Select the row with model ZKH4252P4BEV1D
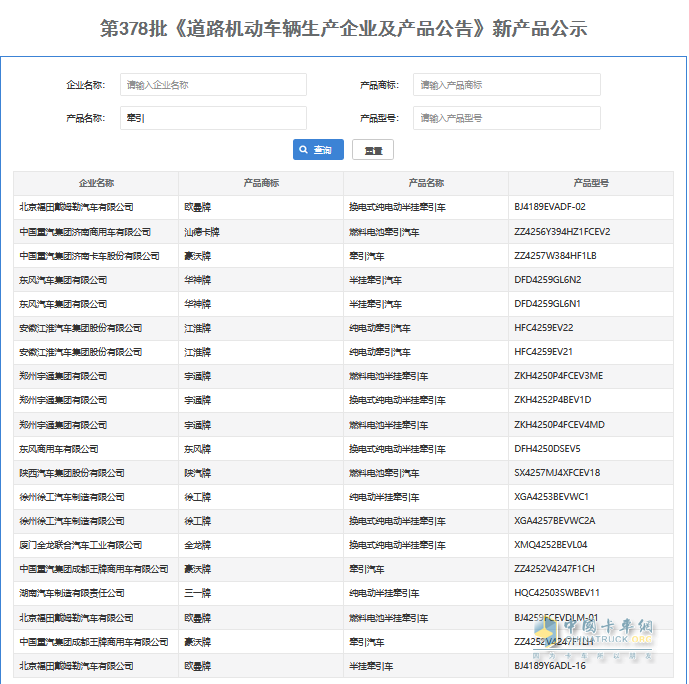Image resolution: width=689 pixels, height=684 pixels. click(552, 400)
